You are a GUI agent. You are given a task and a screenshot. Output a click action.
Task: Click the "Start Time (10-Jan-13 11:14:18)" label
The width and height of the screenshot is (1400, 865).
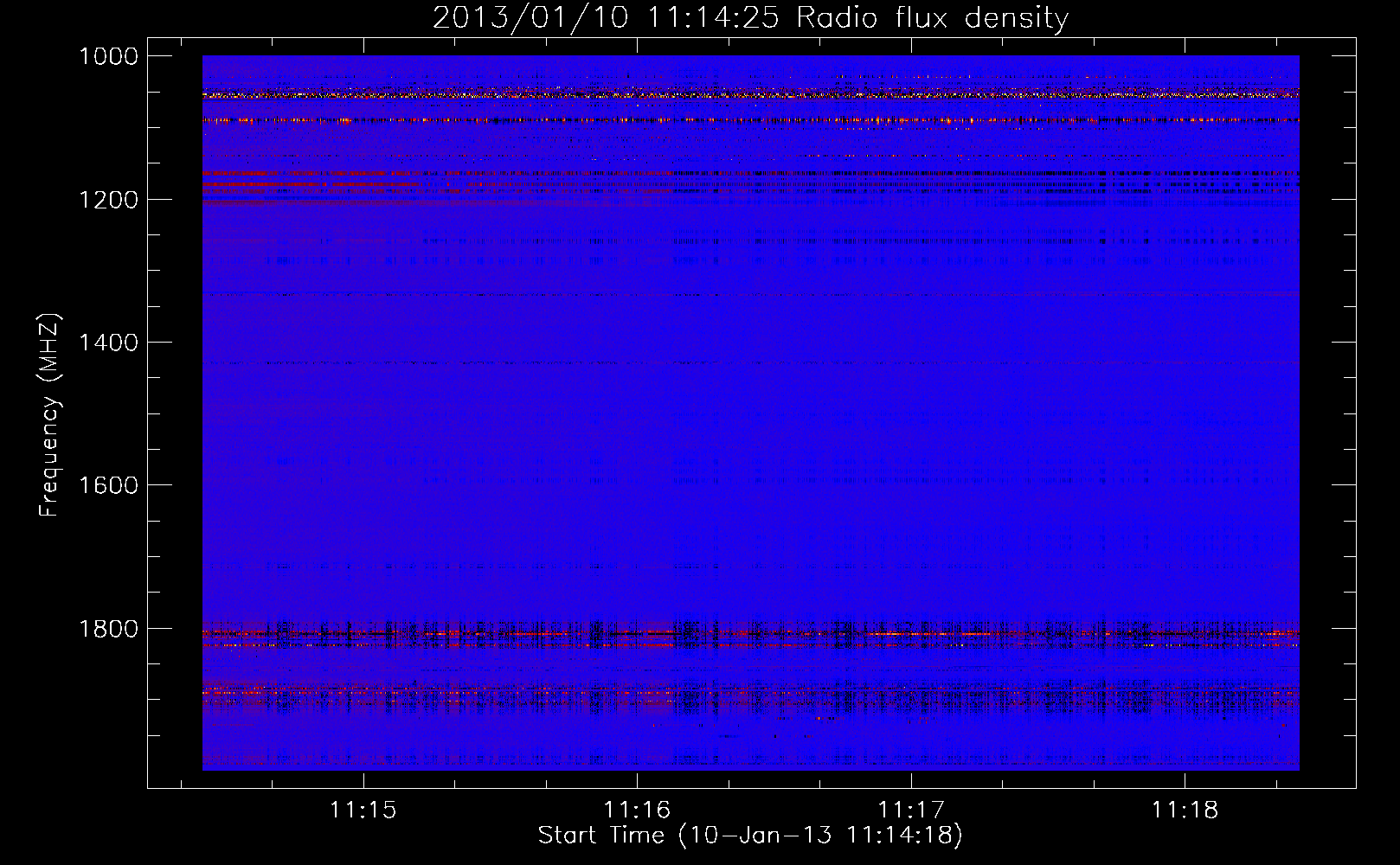click(750, 836)
